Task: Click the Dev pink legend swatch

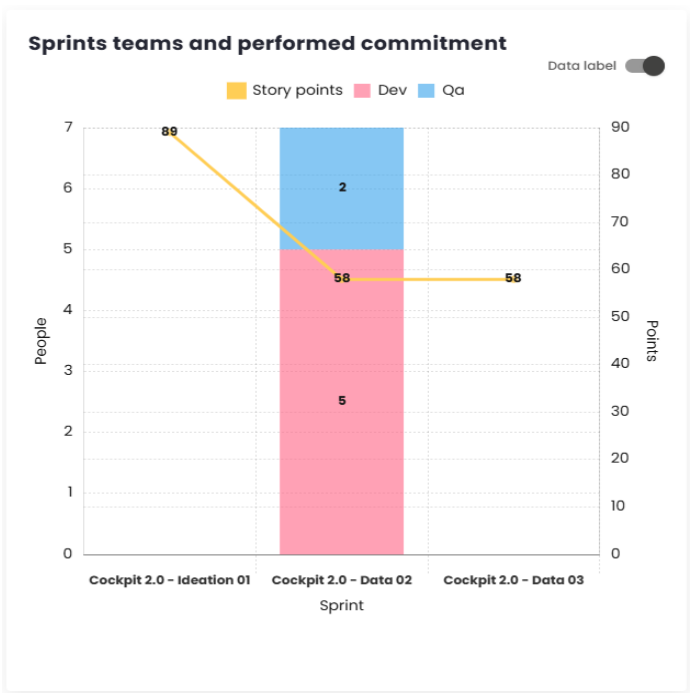Action: point(361,90)
